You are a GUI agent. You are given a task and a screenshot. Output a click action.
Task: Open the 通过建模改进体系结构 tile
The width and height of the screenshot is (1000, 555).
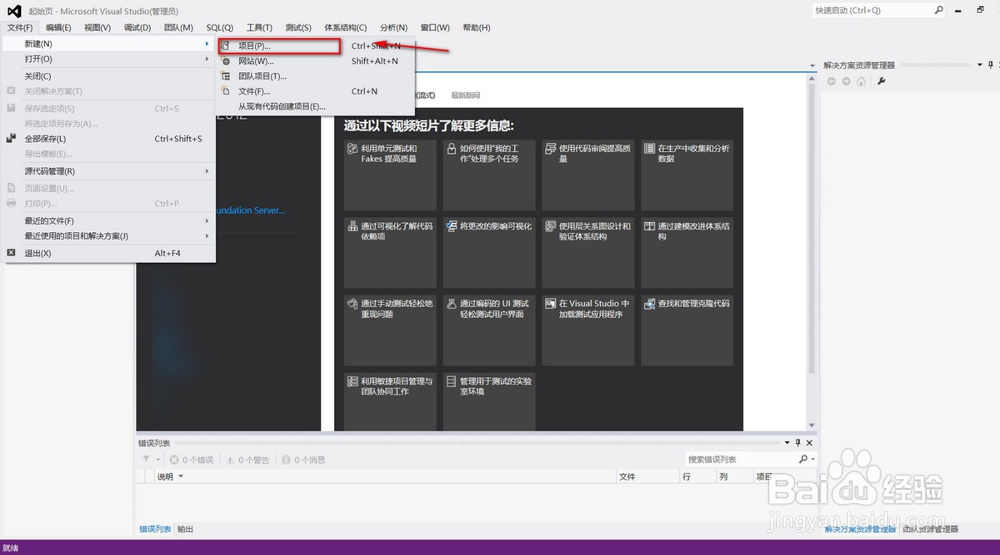[687, 253]
